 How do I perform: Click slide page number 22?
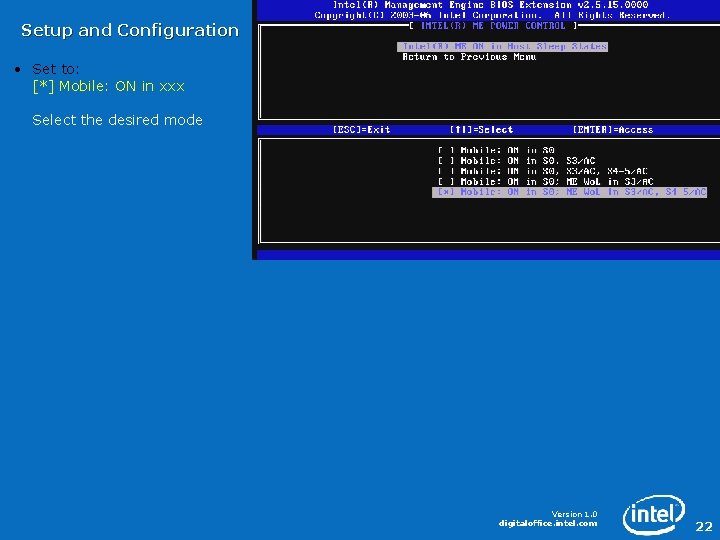pyautogui.click(x=704, y=526)
